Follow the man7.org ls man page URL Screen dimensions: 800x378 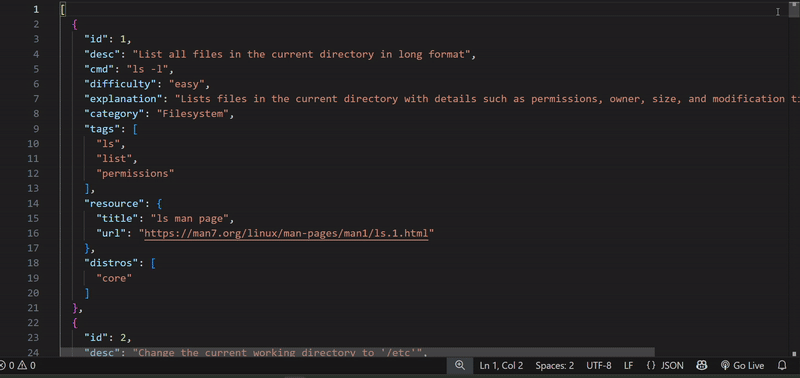(x=286, y=233)
